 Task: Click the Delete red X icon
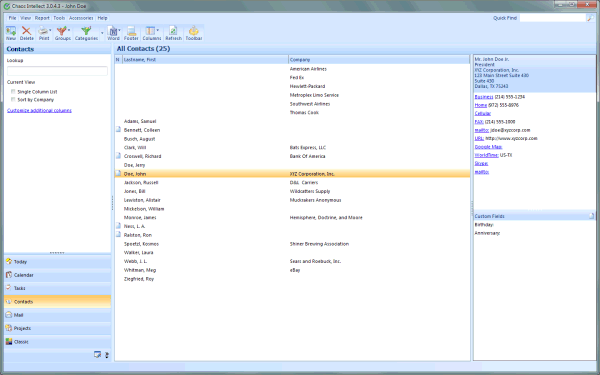[26, 31]
